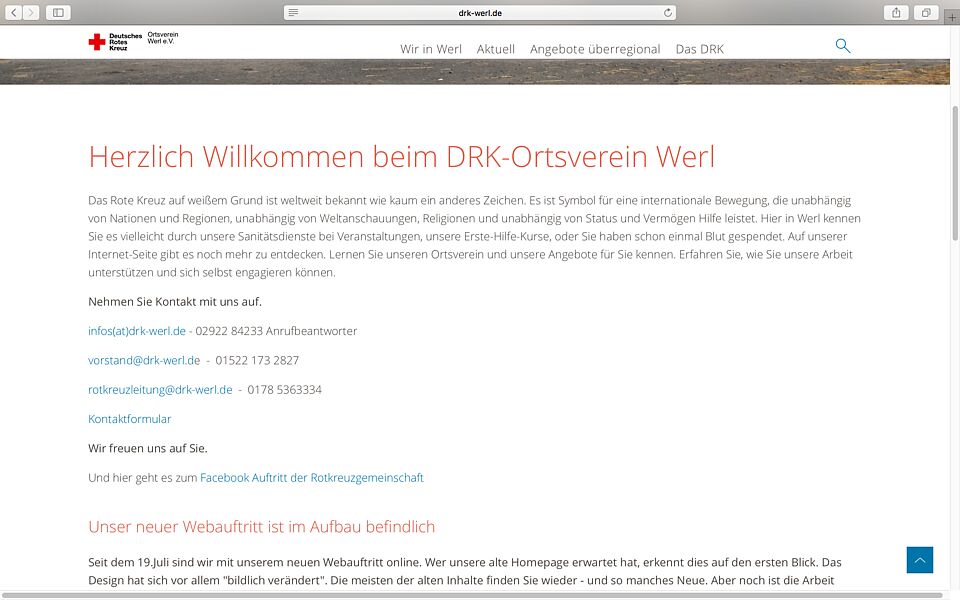Email rotkreuzleitung@drk-werl.de link
960x600 pixels.
160,390
